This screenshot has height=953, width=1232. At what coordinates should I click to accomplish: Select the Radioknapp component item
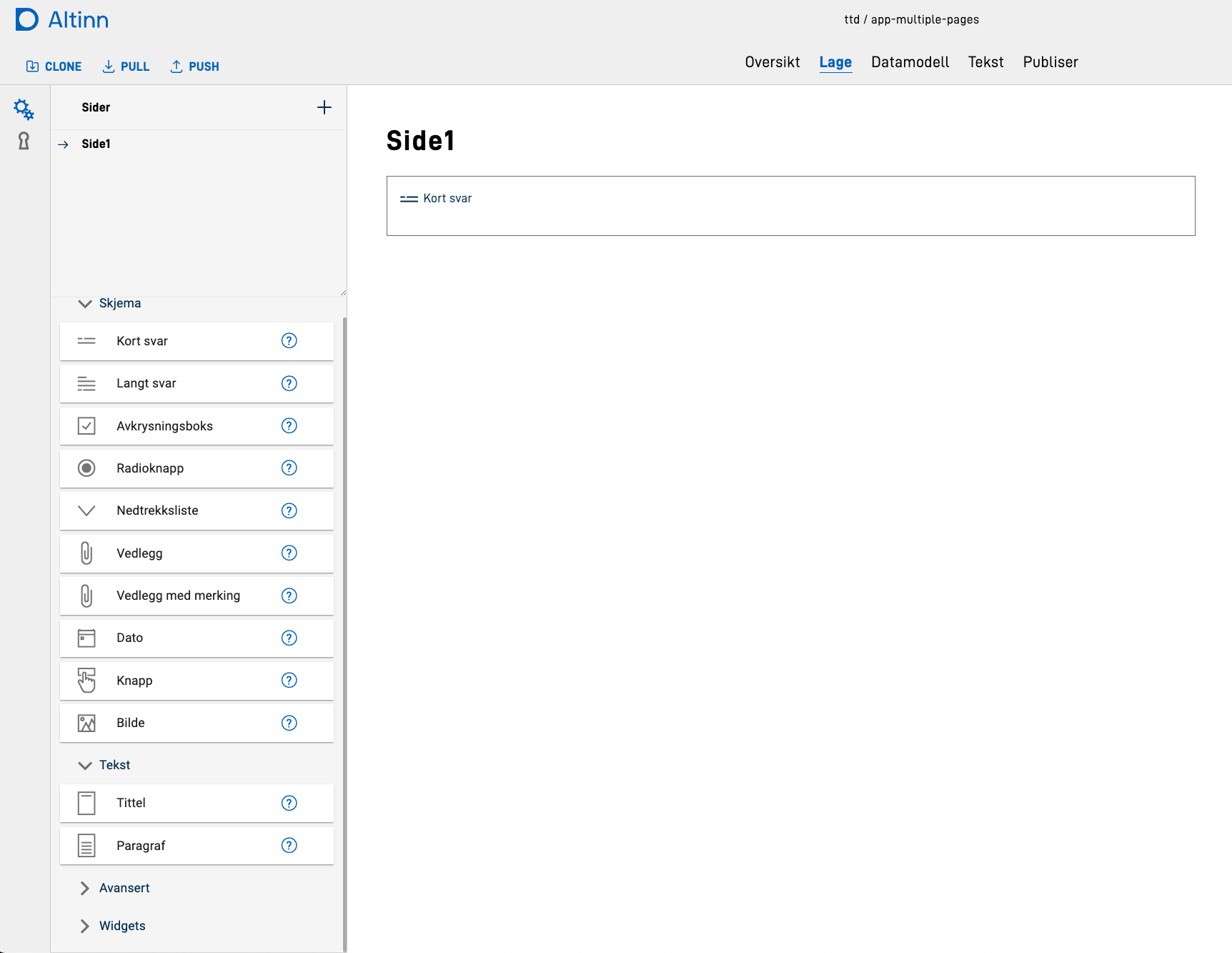coord(150,468)
